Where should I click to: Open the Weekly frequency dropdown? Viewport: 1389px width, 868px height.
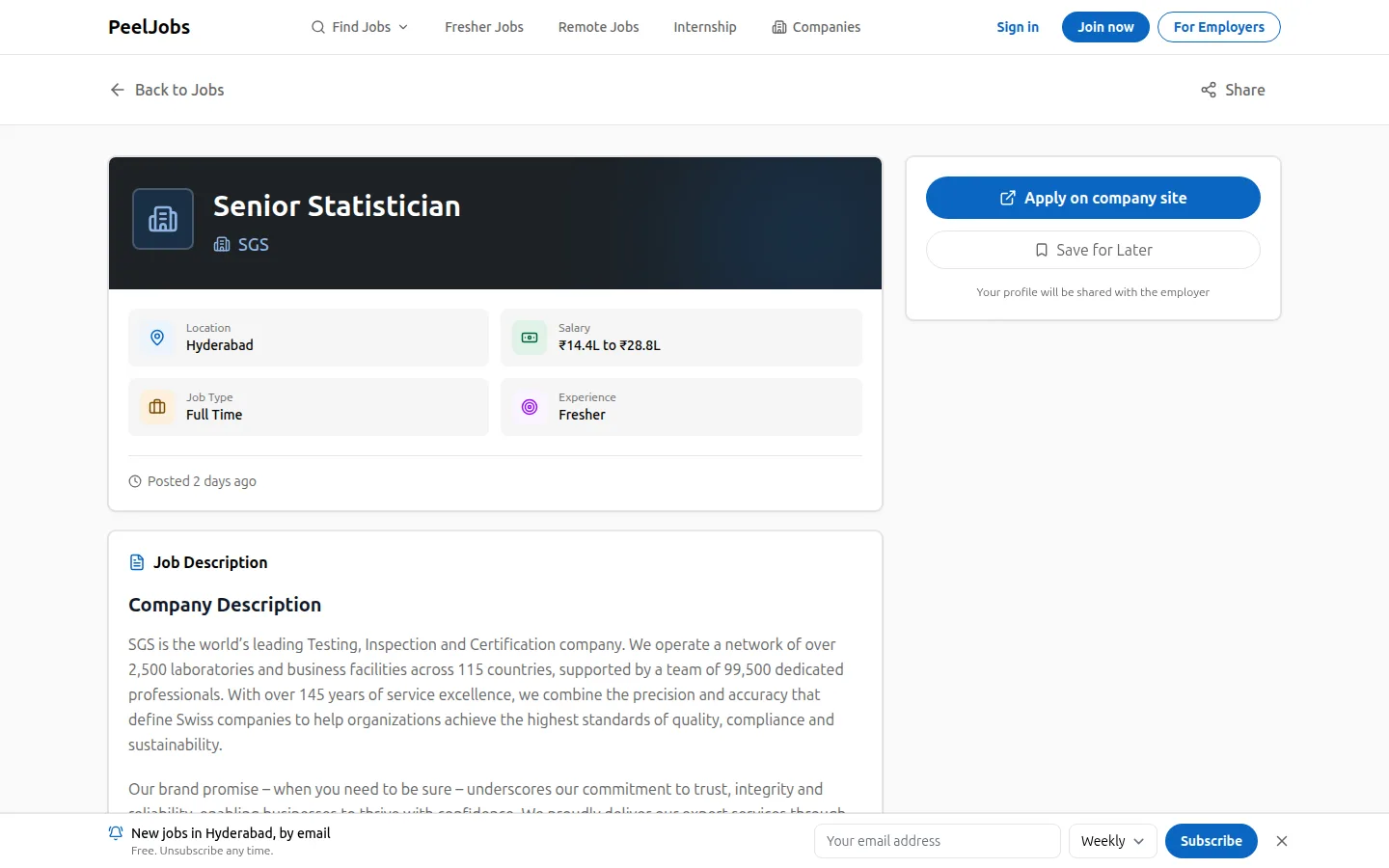pos(1112,841)
